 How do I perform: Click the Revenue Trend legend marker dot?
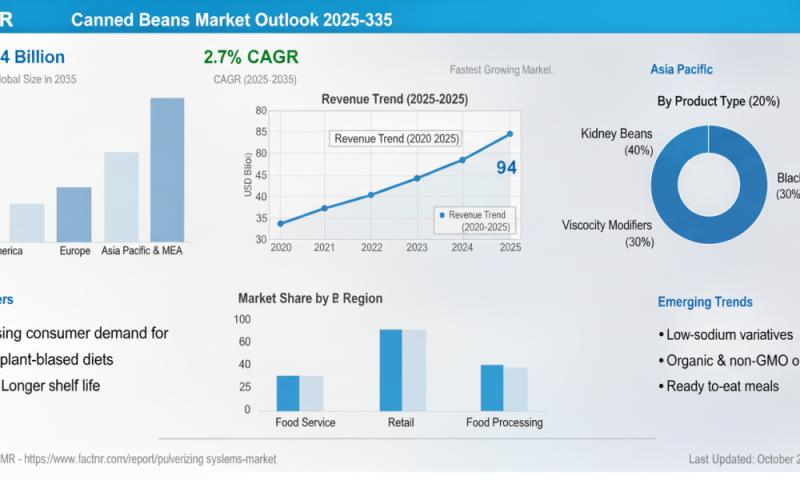441,214
